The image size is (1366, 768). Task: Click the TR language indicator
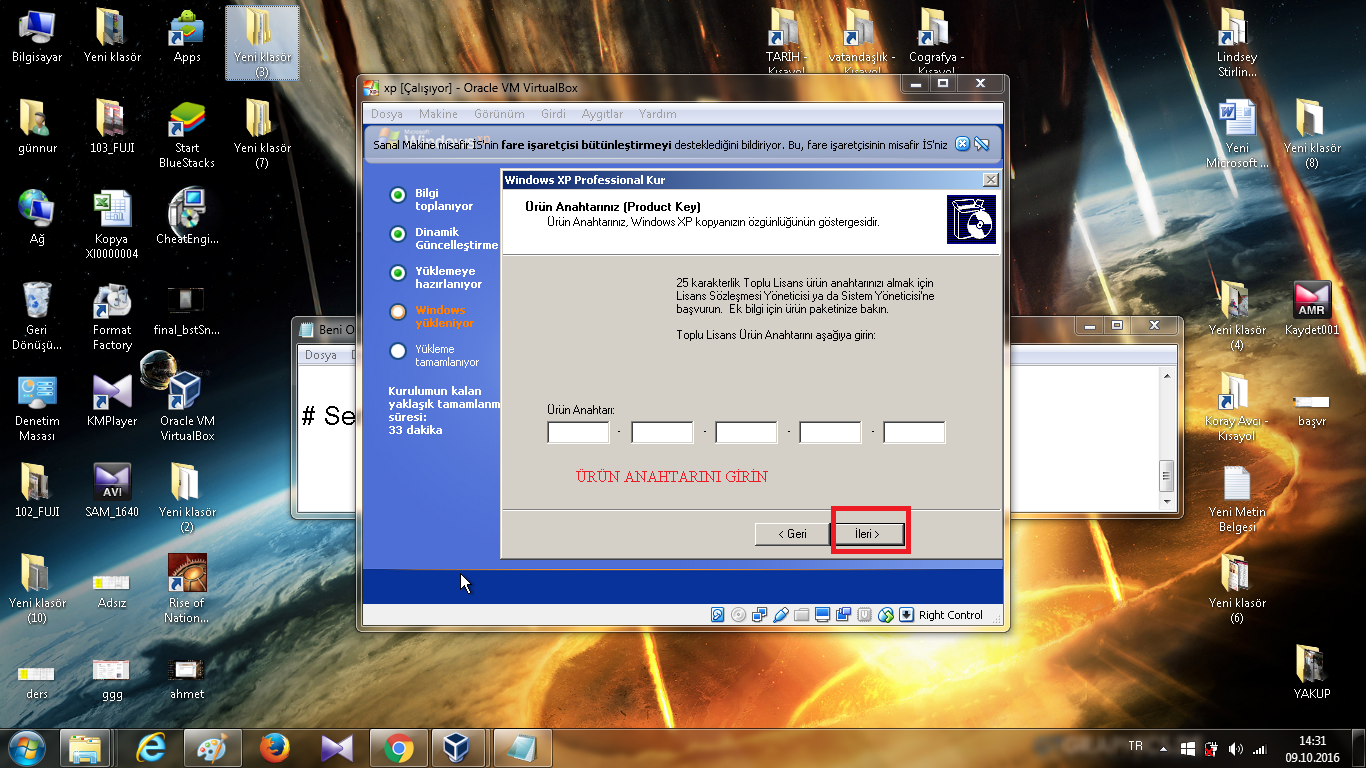pos(1135,746)
